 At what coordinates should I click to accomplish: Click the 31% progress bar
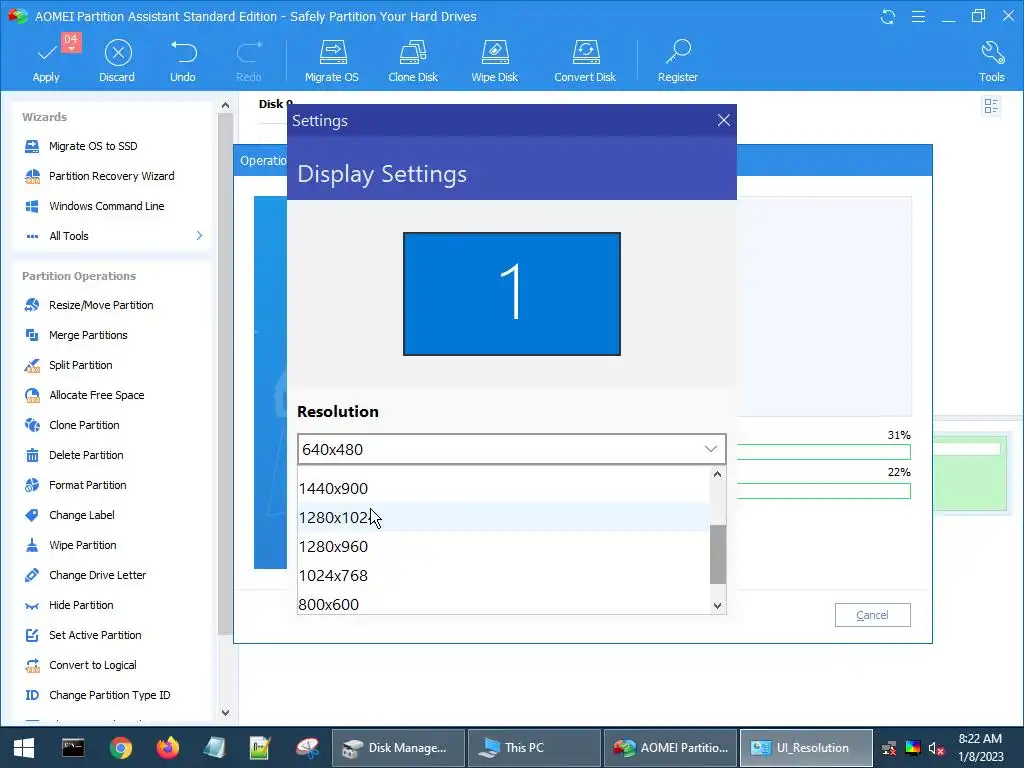(x=824, y=452)
